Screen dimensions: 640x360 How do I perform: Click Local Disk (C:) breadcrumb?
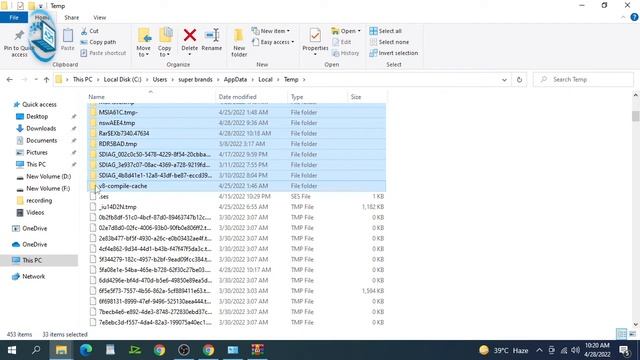tap(122, 80)
